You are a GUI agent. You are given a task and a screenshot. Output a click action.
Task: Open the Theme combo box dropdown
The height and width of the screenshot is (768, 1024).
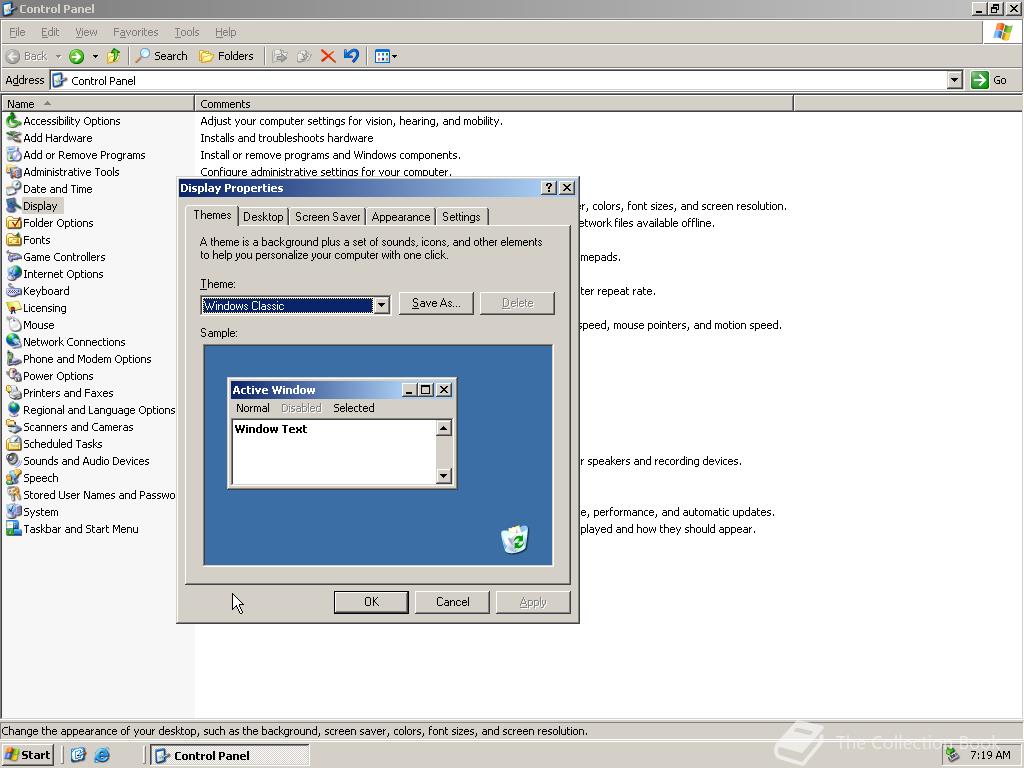coord(381,305)
